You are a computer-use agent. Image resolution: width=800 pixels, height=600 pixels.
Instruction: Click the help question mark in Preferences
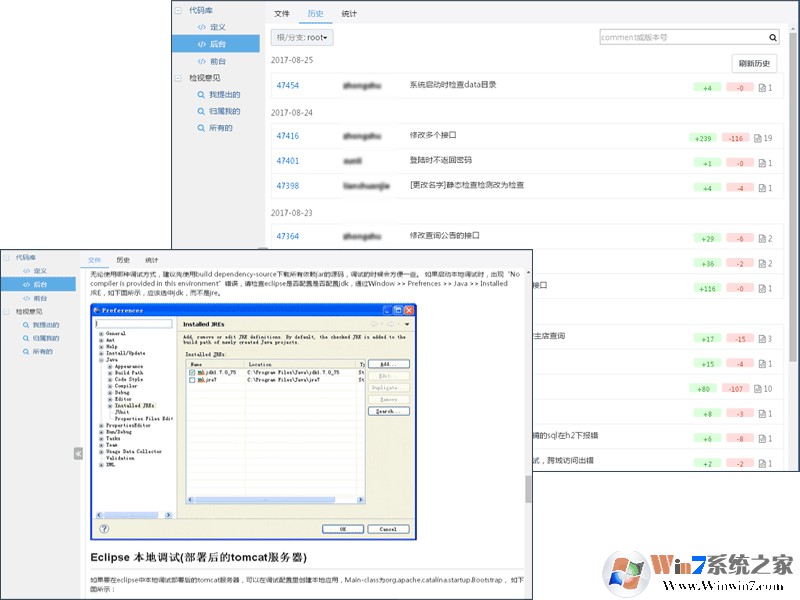104,528
